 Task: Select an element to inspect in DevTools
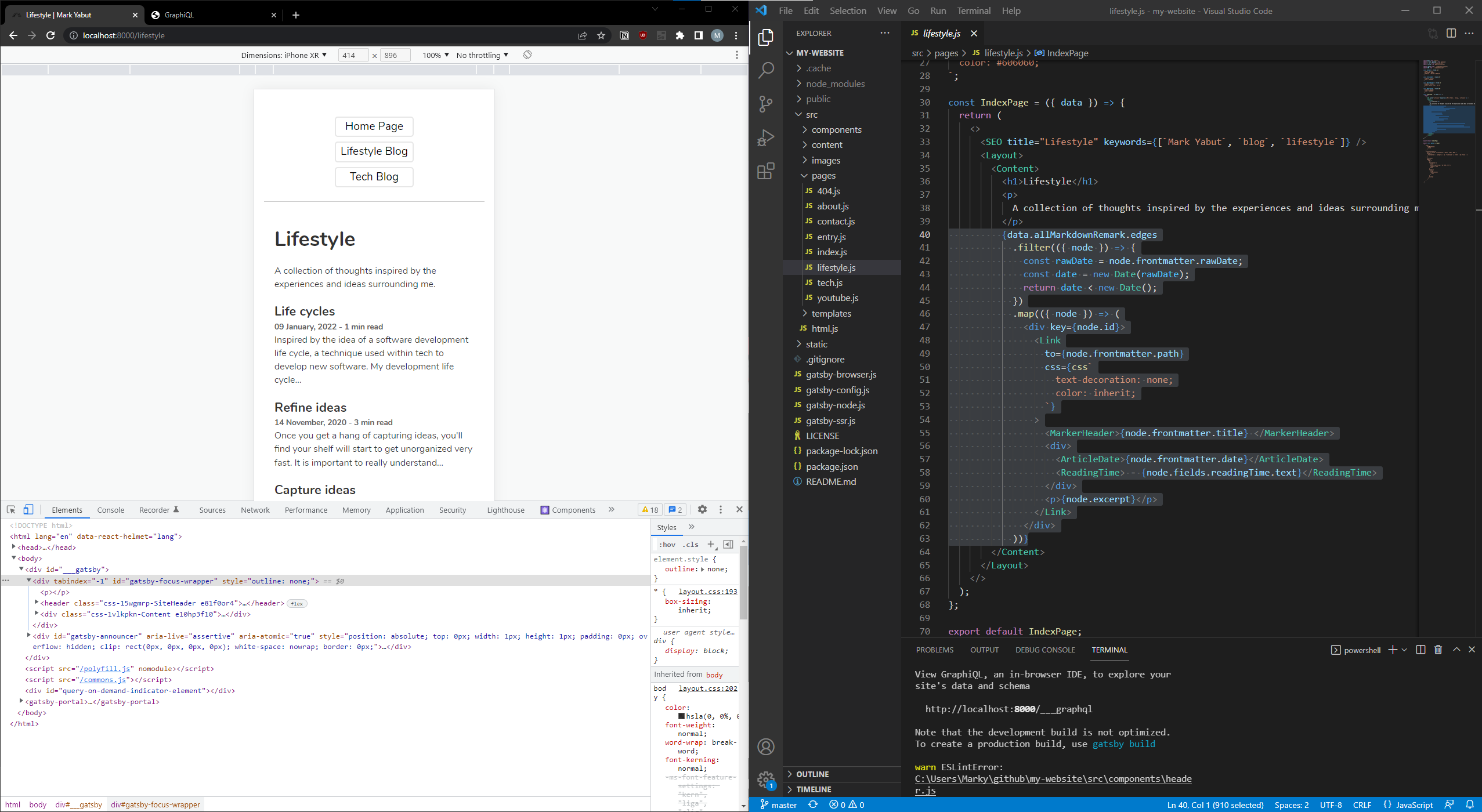11,509
